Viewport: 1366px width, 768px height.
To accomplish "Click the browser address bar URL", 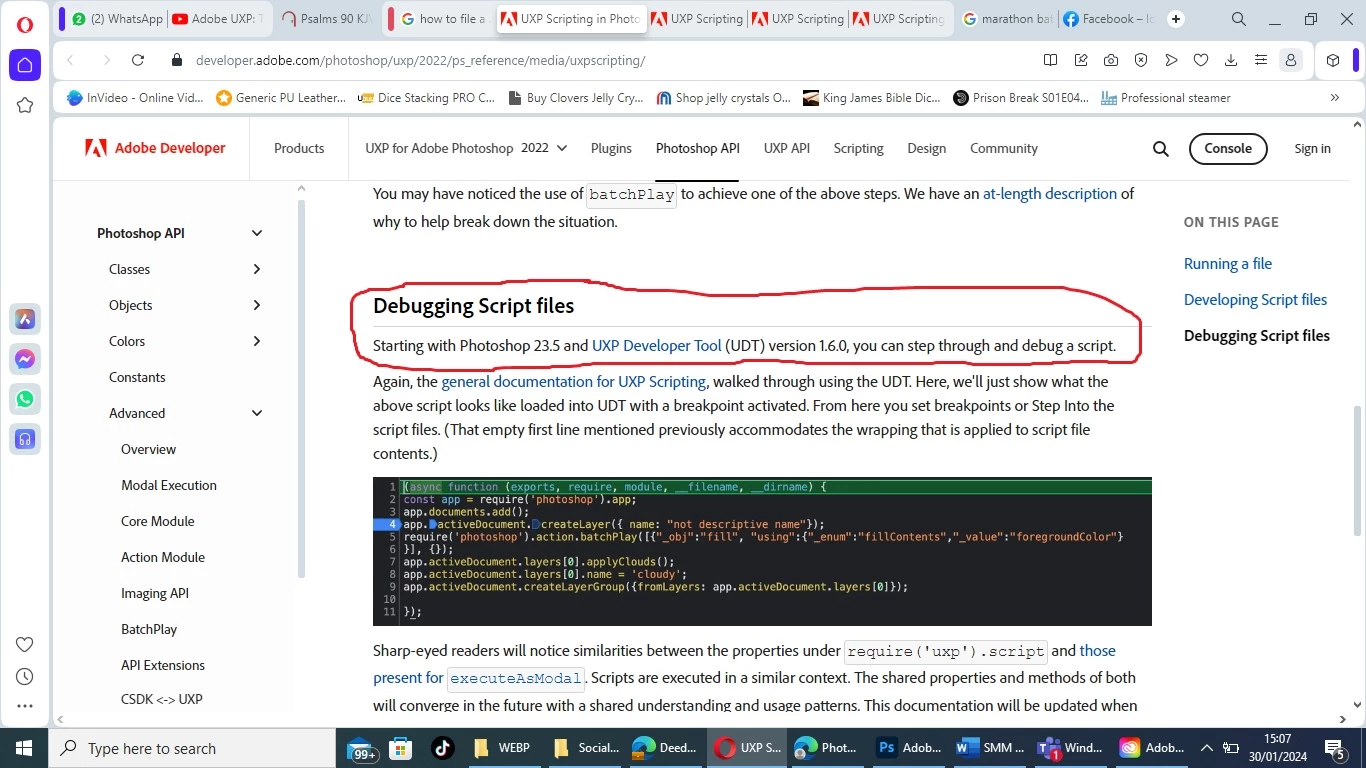I will [x=420, y=60].
